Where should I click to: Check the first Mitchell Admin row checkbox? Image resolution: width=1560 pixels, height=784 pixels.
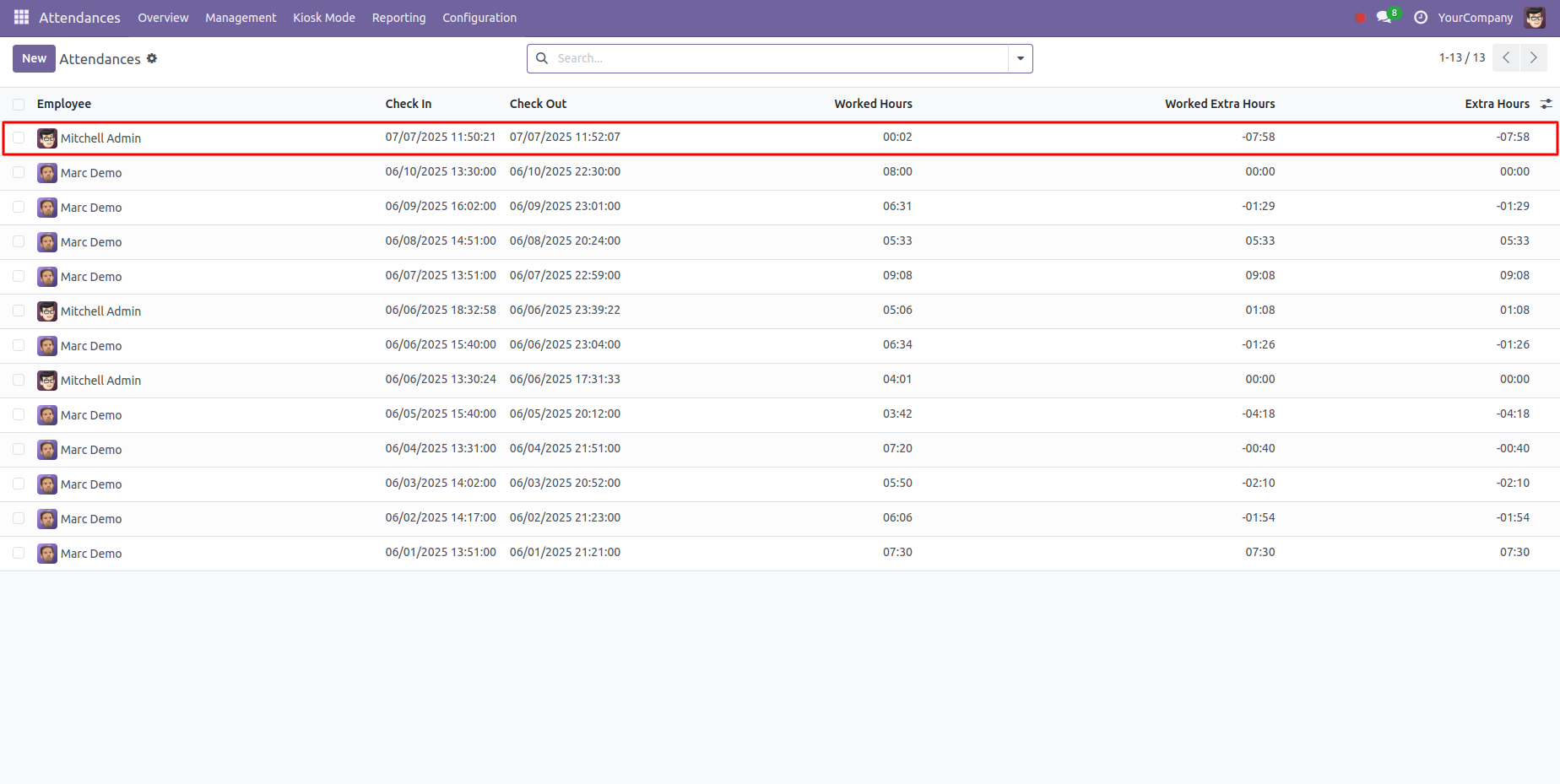click(x=19, y=138)
